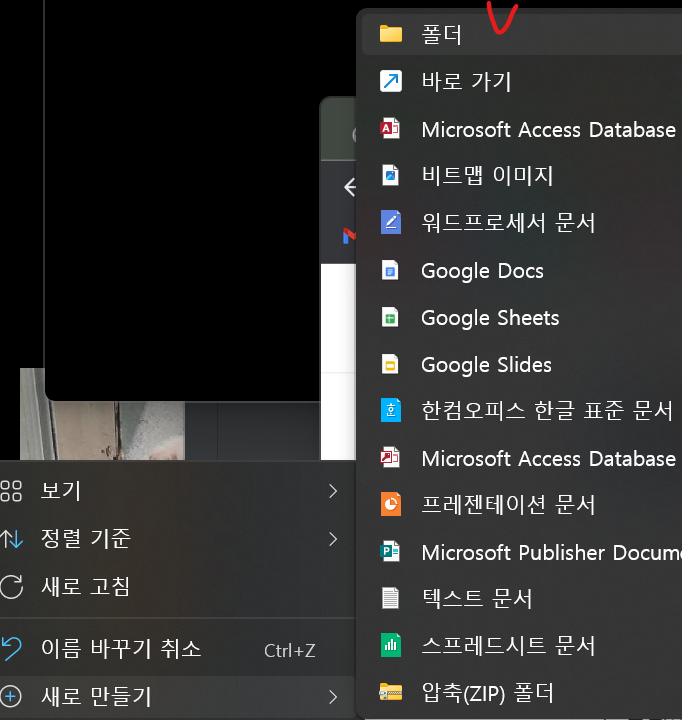Choose the 바로 가기 shortcut arrow icon
This screenshot has width=682, height=720.
point(391,81)
